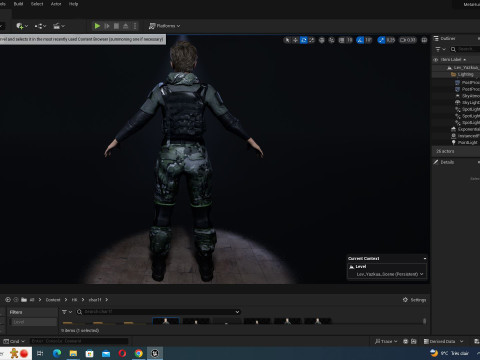Choose the Translate move tool
Image resolution: width=480 pixels, height=360 pixels.
pos(295,40)
